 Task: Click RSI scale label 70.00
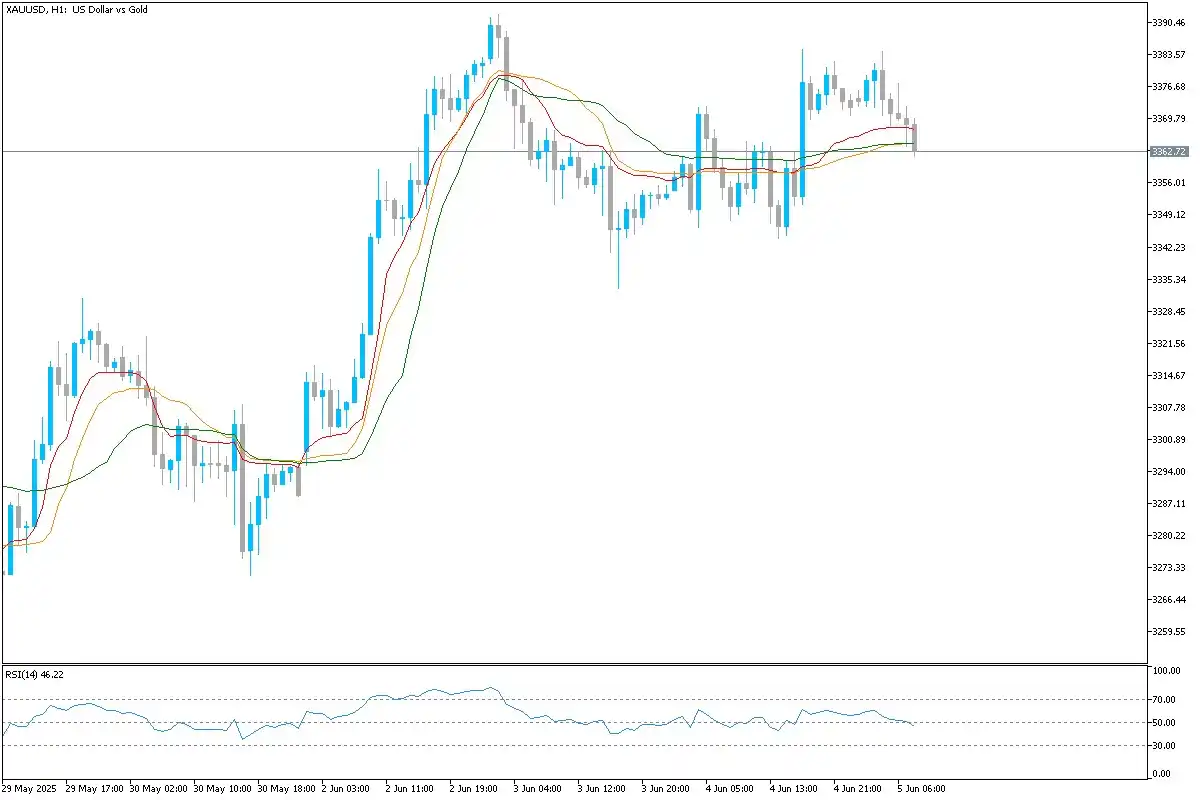click(x=1164, y=699)
